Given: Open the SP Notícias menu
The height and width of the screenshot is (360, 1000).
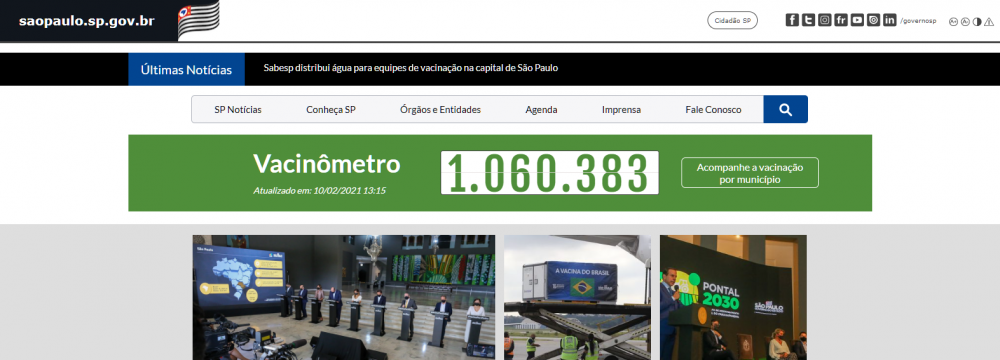Looking at the screenshot, I should [x=238, y=109].
